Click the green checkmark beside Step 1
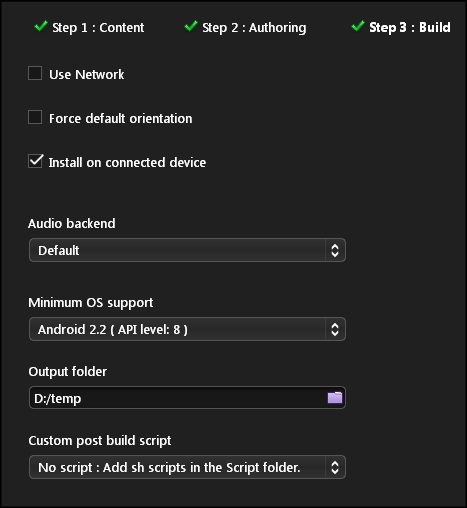Viewport: 467px width, 508px height. tap(41, 26)
